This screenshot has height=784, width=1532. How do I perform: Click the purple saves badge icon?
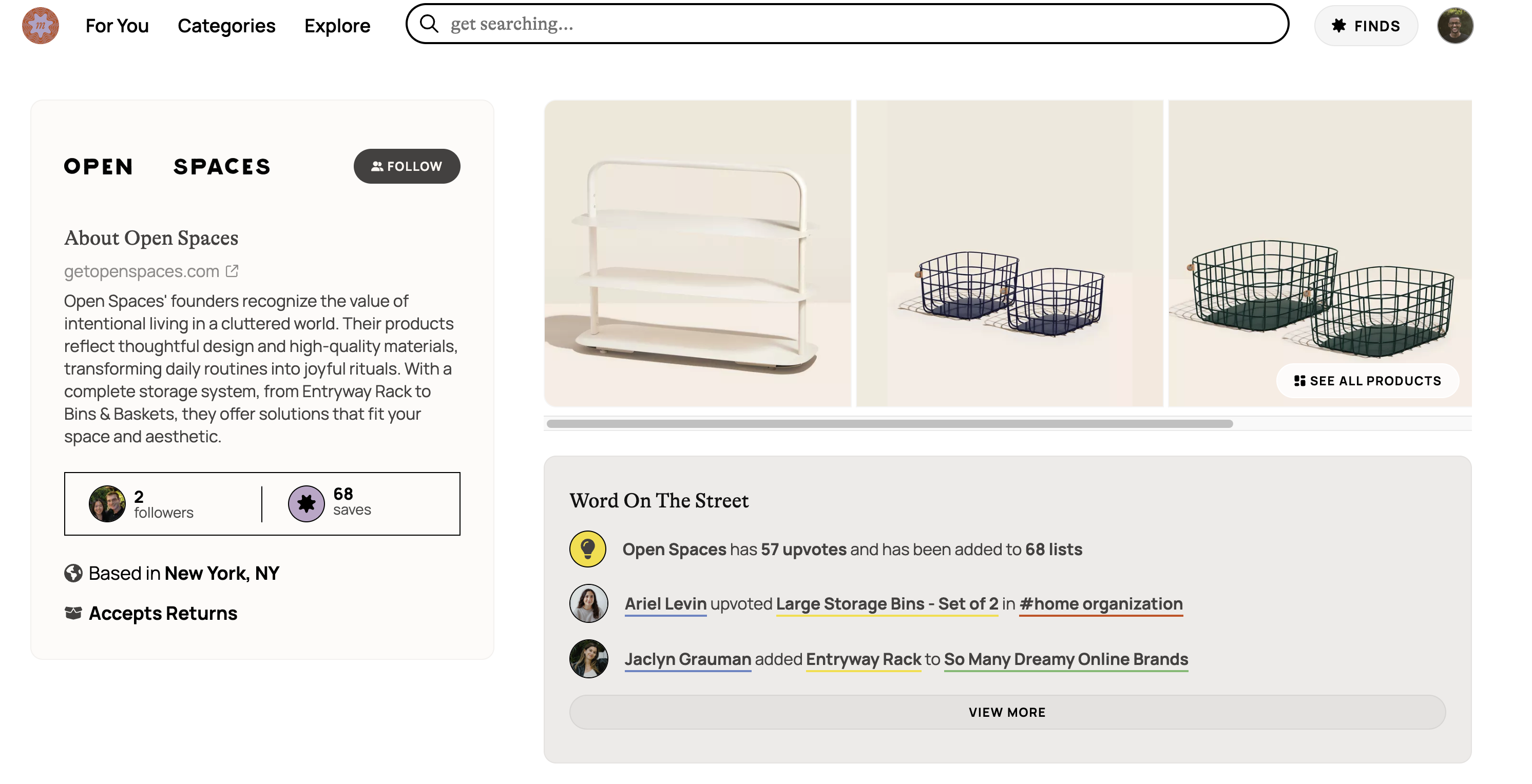[x=307, y=503]
